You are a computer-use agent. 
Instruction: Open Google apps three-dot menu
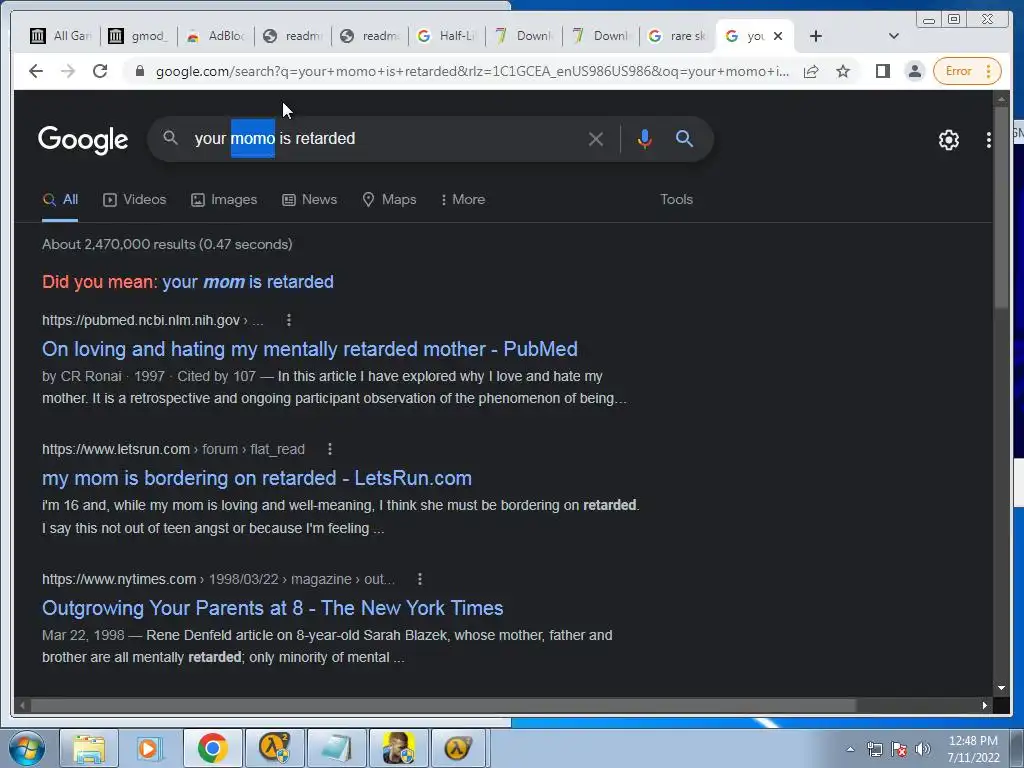click(989, 140)
